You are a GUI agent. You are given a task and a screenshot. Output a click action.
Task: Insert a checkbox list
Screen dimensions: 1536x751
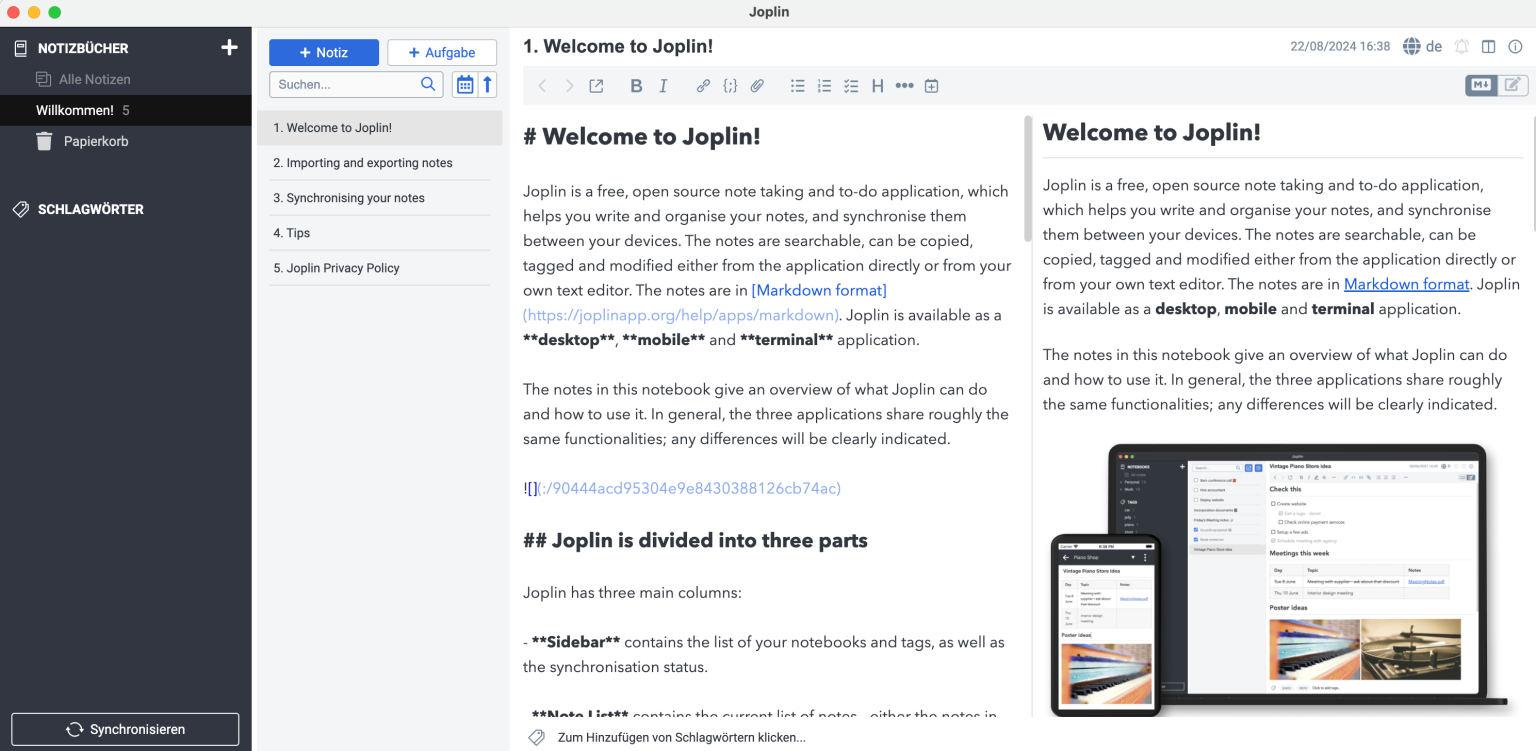coord(851,86)
